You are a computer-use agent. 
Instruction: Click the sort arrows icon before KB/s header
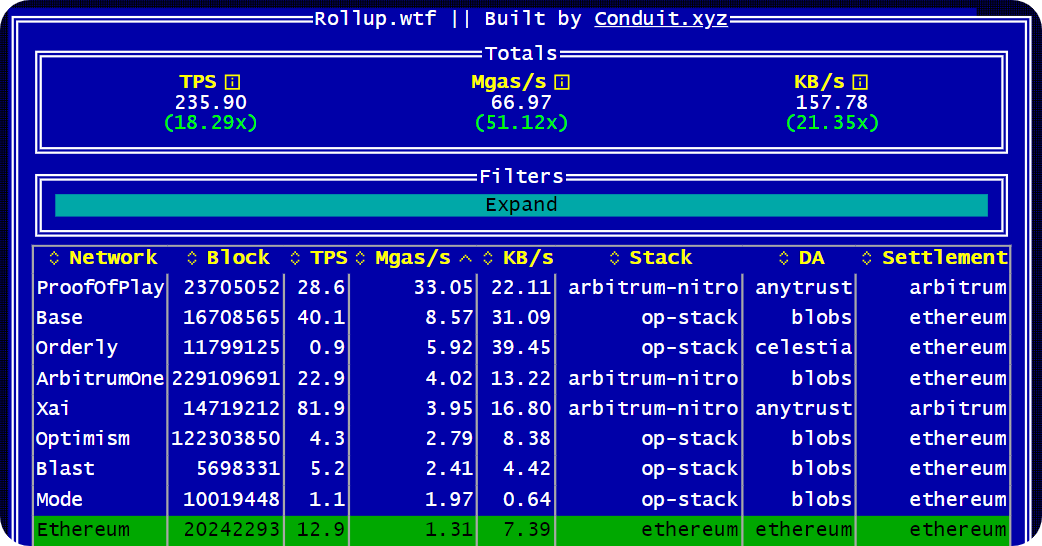(488, 258)
